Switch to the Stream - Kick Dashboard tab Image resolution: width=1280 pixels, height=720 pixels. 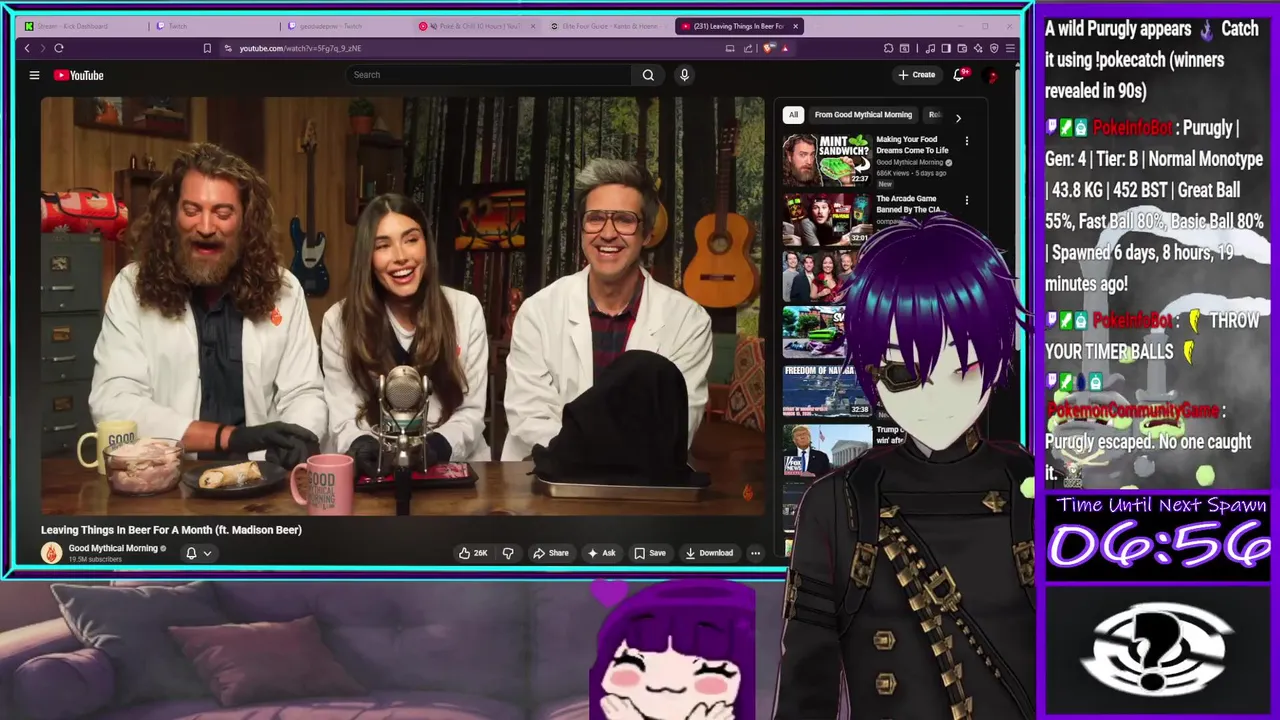pos(78,26)
